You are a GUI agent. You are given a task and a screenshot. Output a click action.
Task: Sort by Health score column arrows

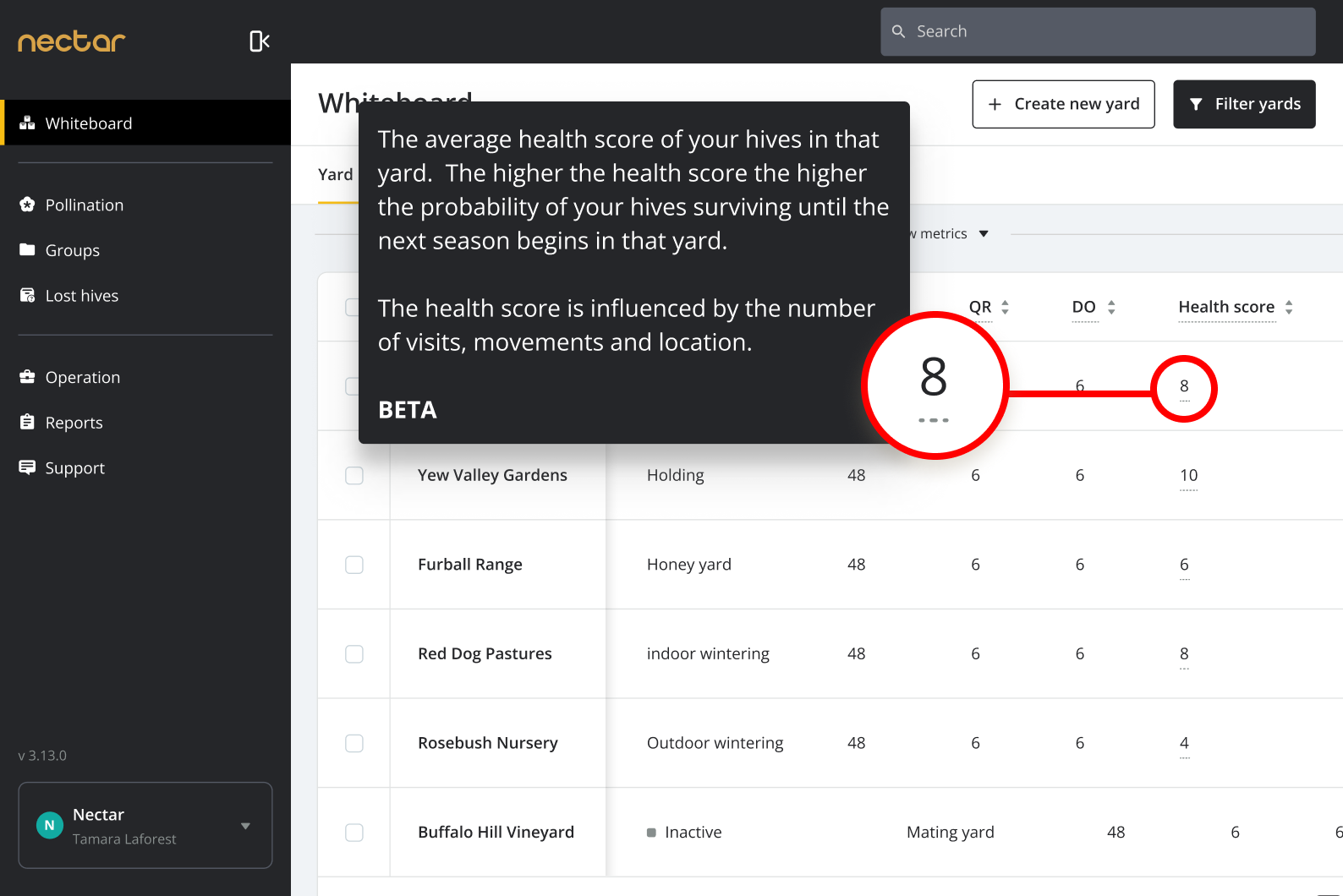[x=1289, y=308]
